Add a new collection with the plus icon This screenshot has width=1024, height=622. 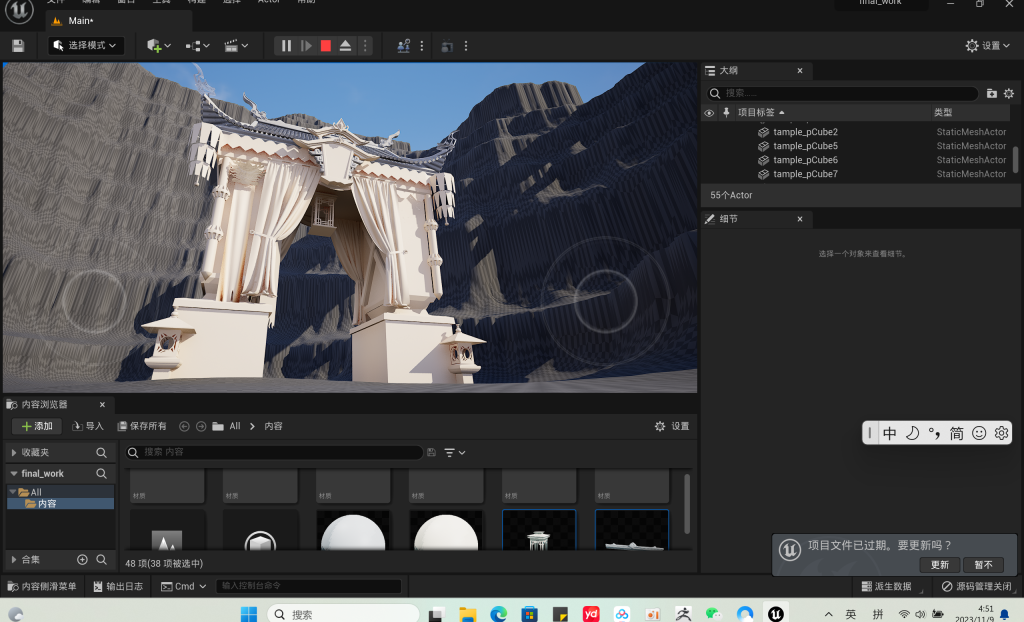[x=82, y=560]
